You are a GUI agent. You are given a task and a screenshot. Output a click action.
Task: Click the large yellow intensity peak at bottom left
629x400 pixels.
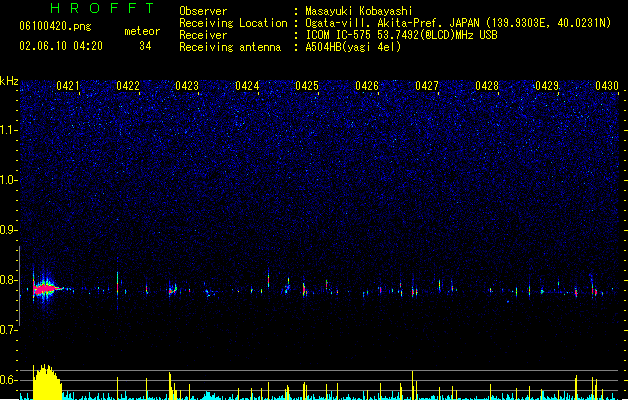click(x=47, y=382)
